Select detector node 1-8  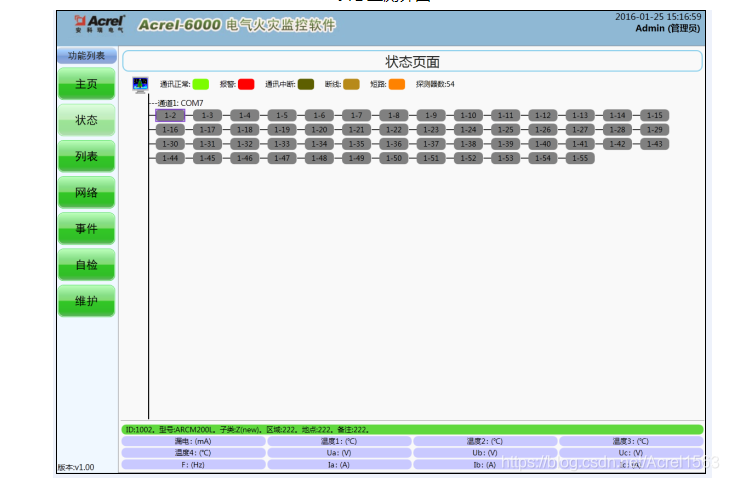[x=394, y=115]
